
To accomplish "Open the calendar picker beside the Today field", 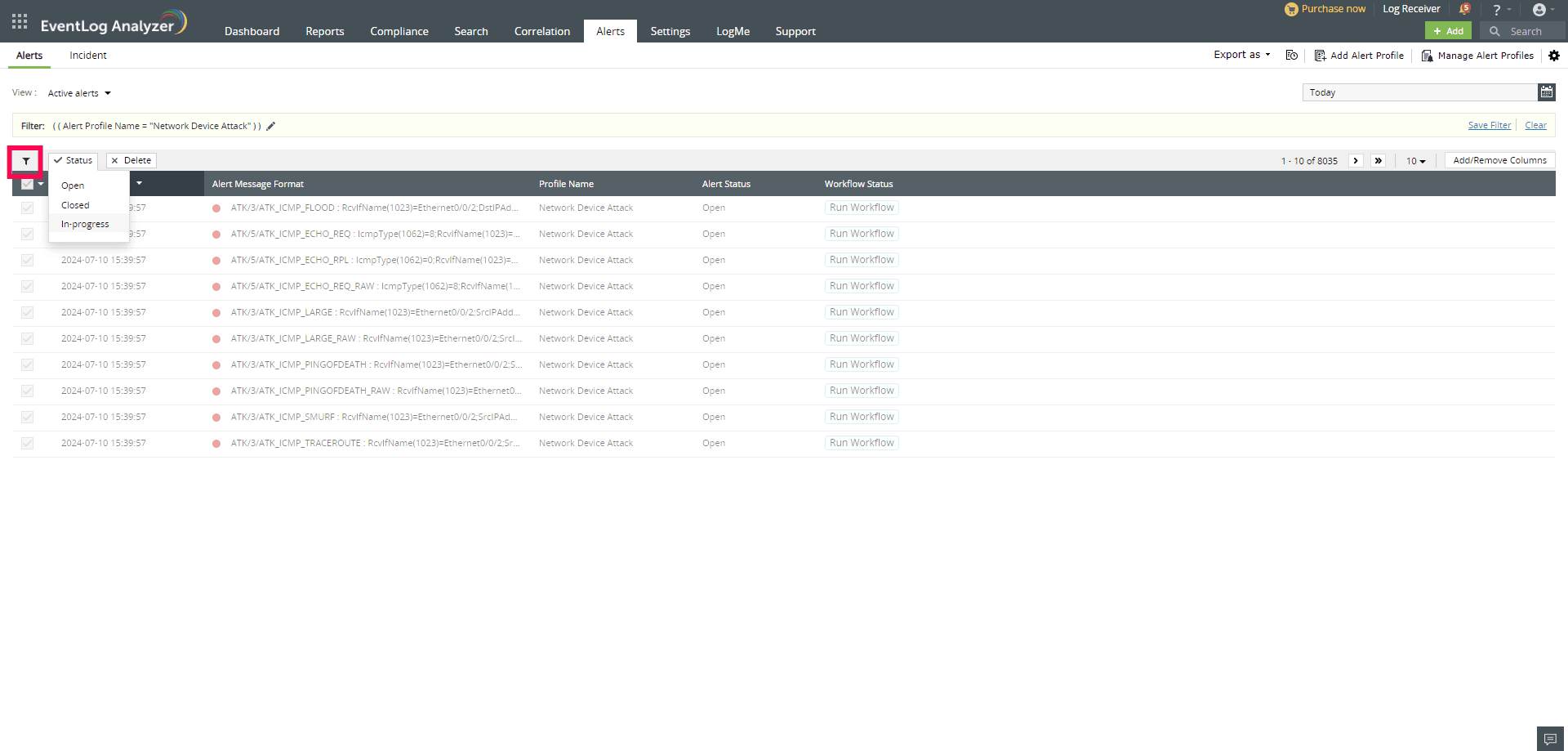I will click(1546, 92).
